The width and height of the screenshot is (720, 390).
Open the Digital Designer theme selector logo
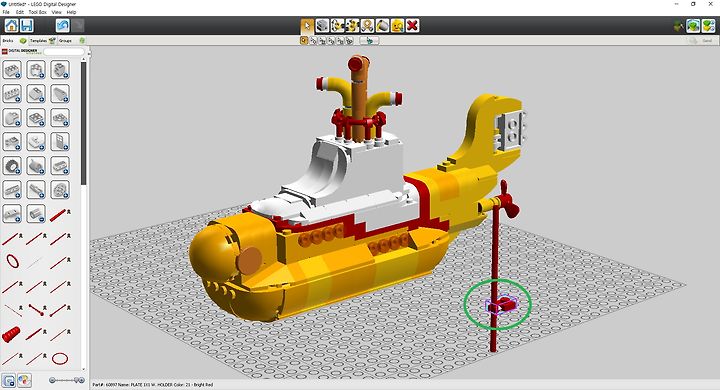coord(21,51)
